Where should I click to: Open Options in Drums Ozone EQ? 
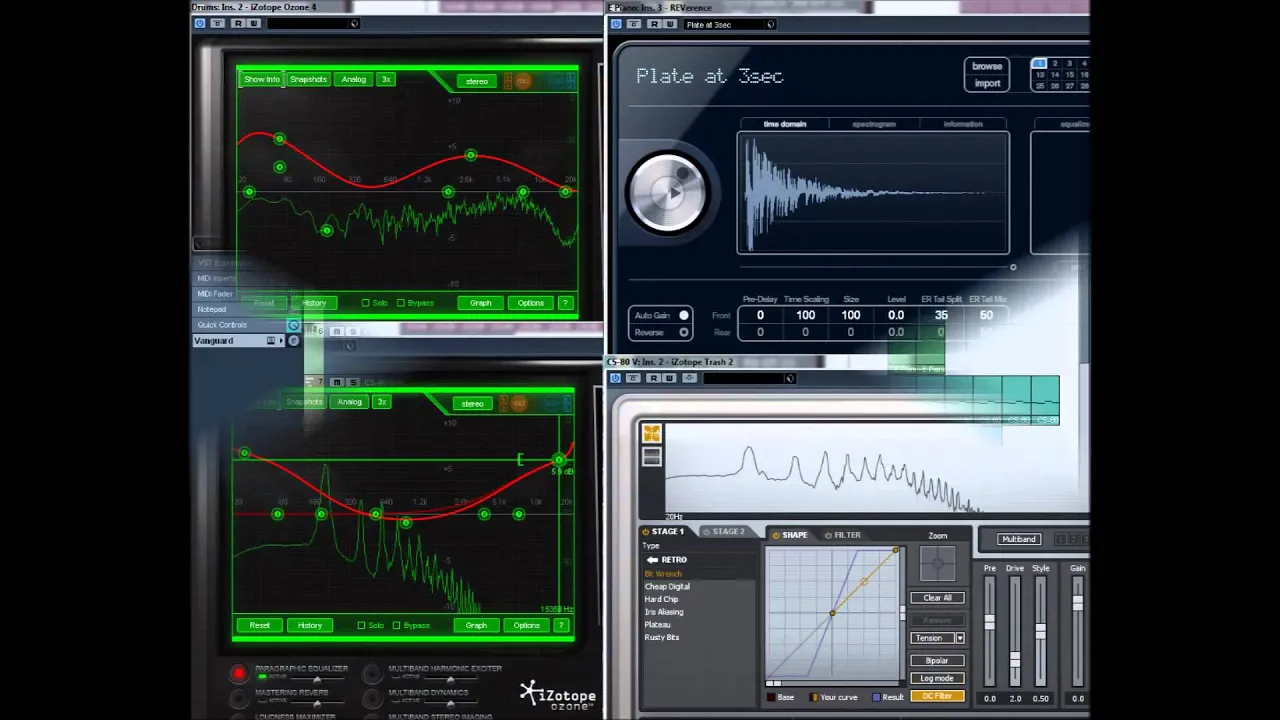pos(531,303)
